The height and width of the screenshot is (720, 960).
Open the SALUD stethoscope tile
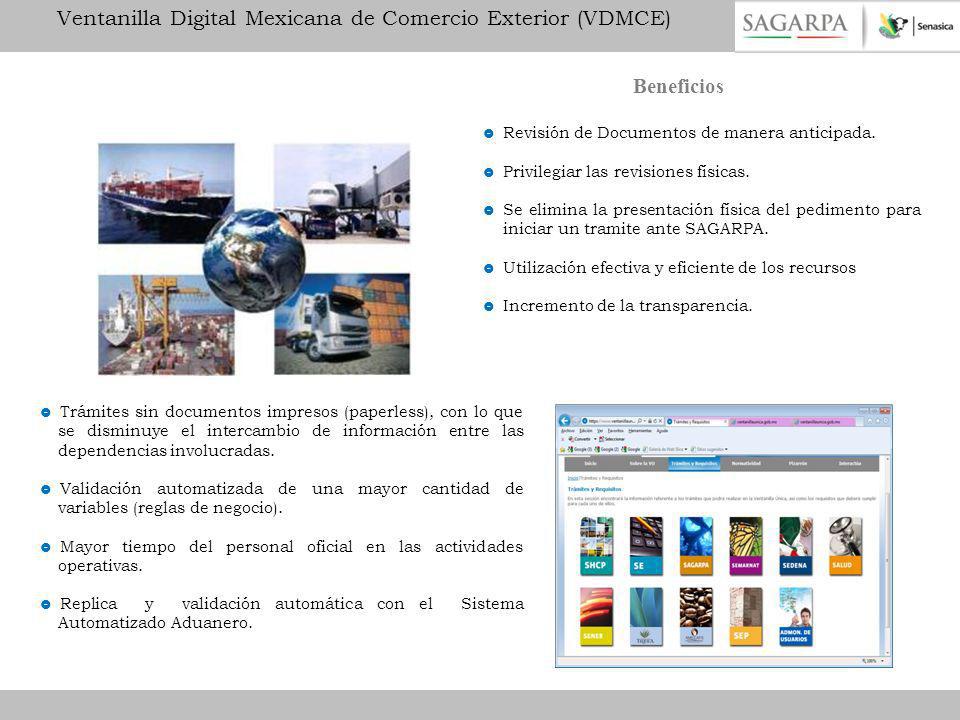coord(845,546)
